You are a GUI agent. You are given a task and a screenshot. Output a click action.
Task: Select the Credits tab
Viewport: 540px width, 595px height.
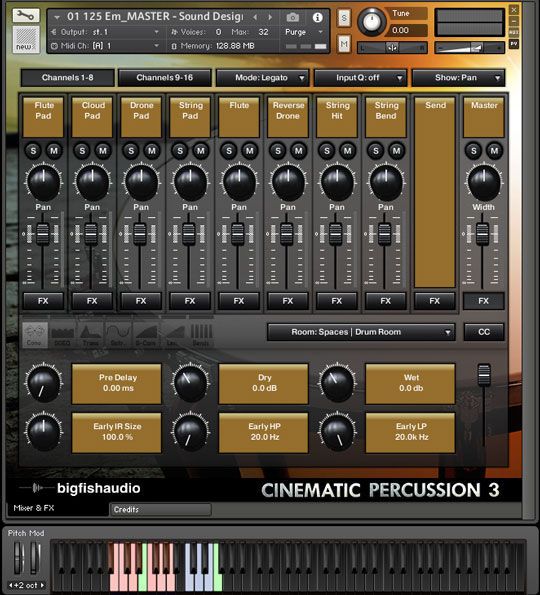click(x=161, y=510)
